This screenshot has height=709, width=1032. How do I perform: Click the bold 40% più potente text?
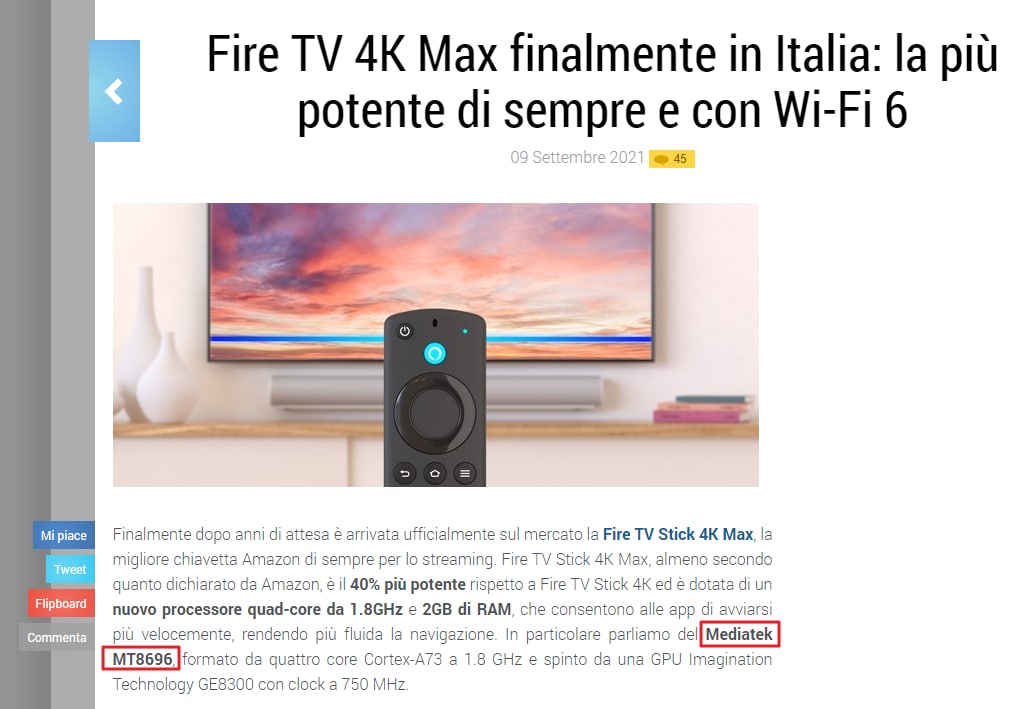coord(407,584)
